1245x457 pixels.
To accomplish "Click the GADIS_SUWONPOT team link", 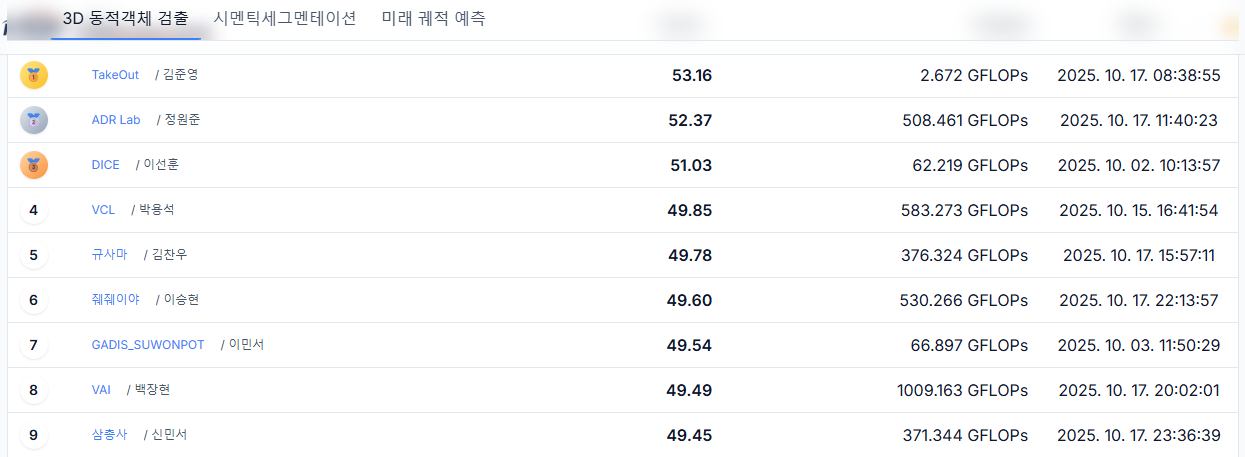I will tap(148, 345).
